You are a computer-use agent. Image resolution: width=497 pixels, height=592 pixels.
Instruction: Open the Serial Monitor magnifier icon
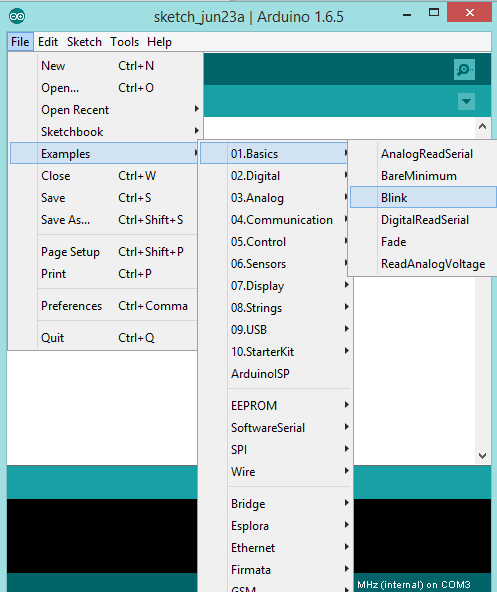click(464, 69)
